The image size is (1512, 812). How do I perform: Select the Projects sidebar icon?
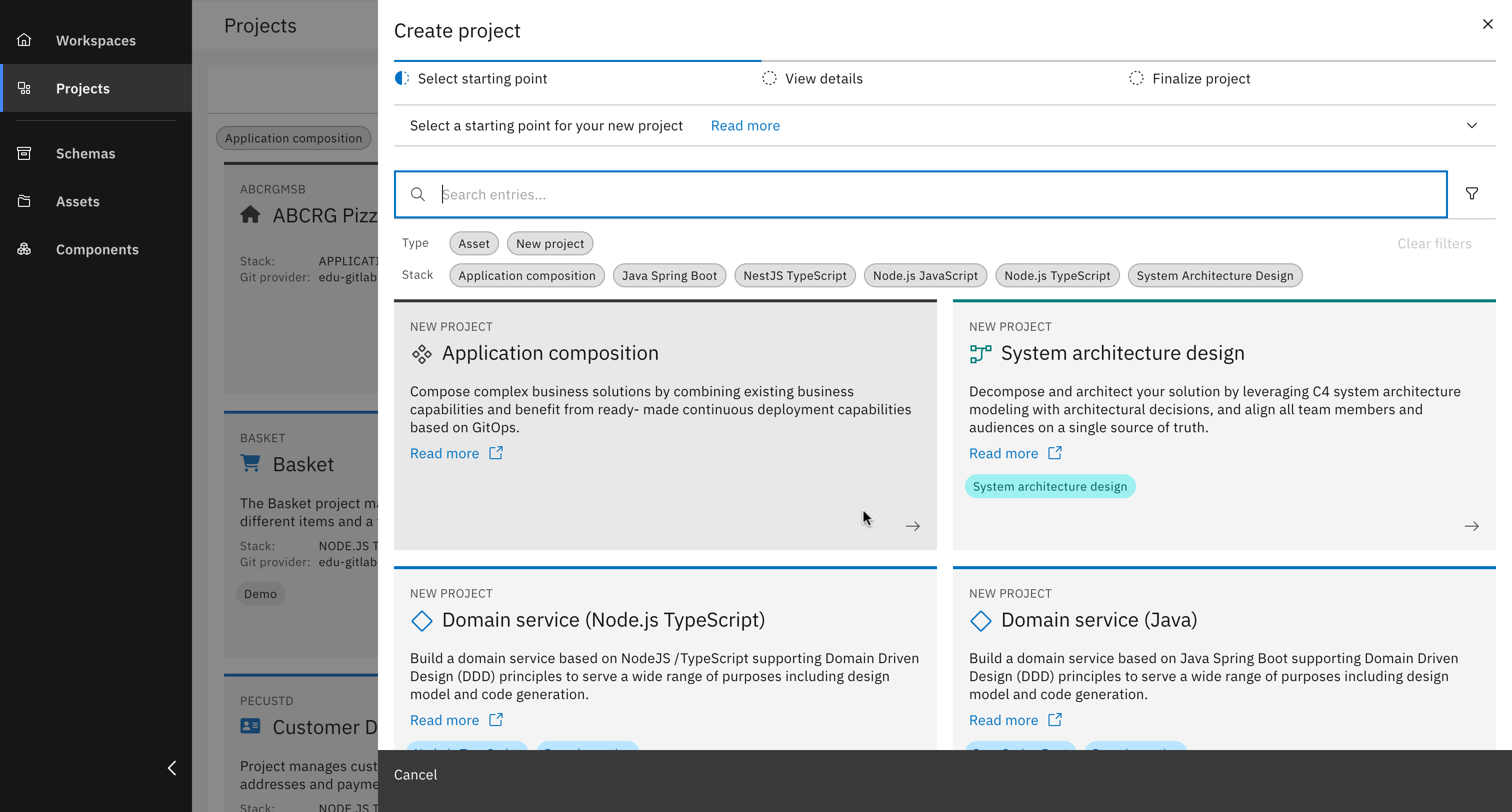pos(24,88)
